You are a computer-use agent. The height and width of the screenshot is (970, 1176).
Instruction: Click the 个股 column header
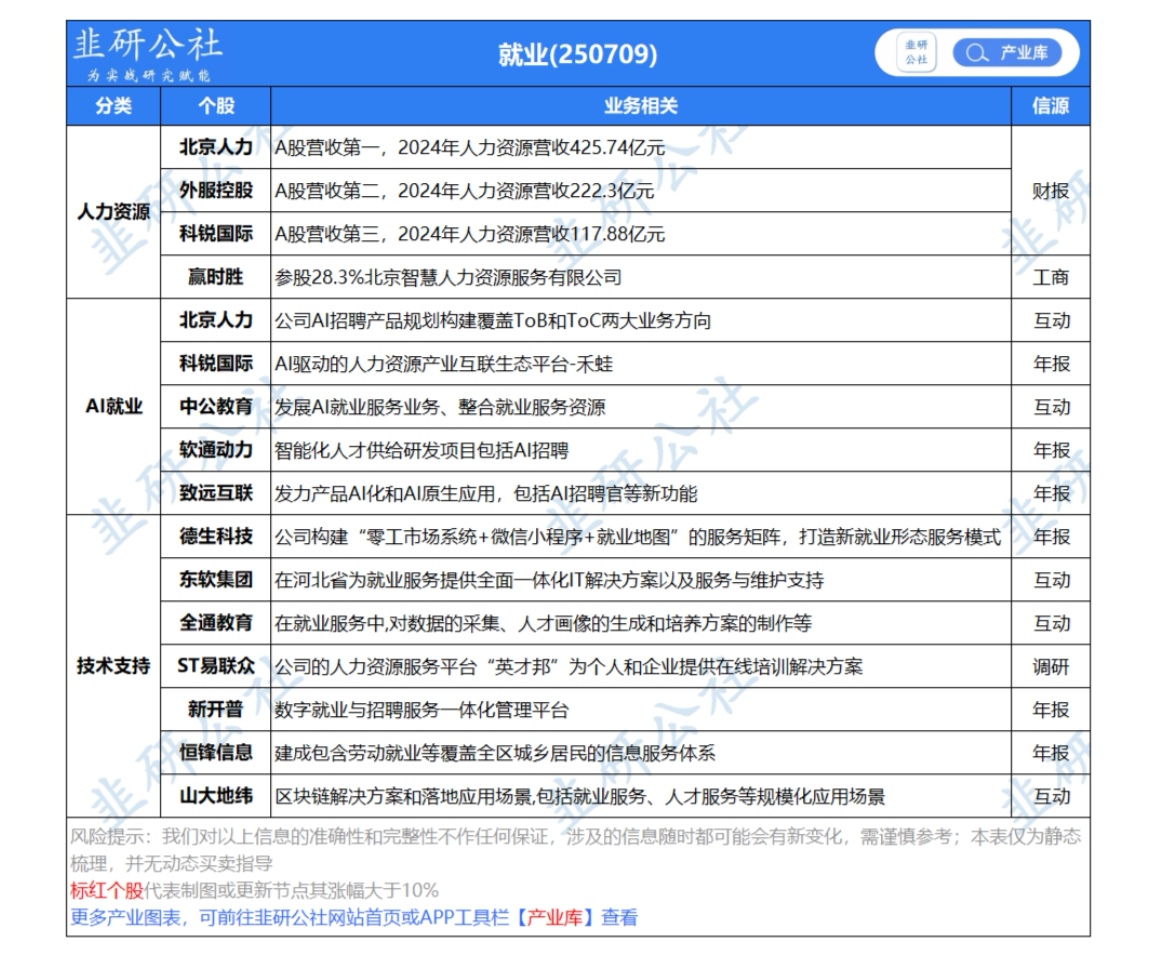(216, 106)
